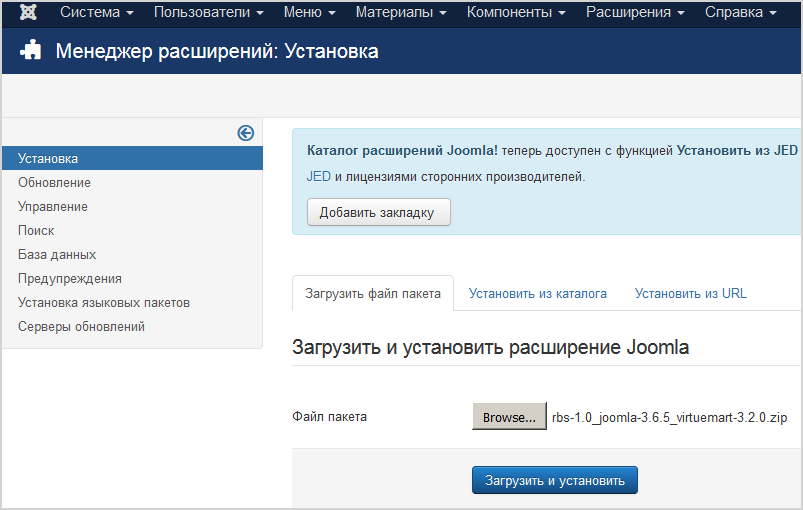Go to Установка языковых пакетов
Screen dimensions: 803x510
(x=104, y=303)
